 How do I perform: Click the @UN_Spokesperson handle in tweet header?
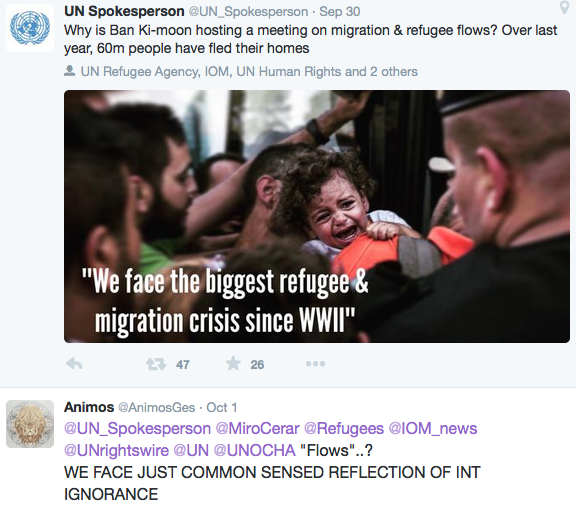248,12
